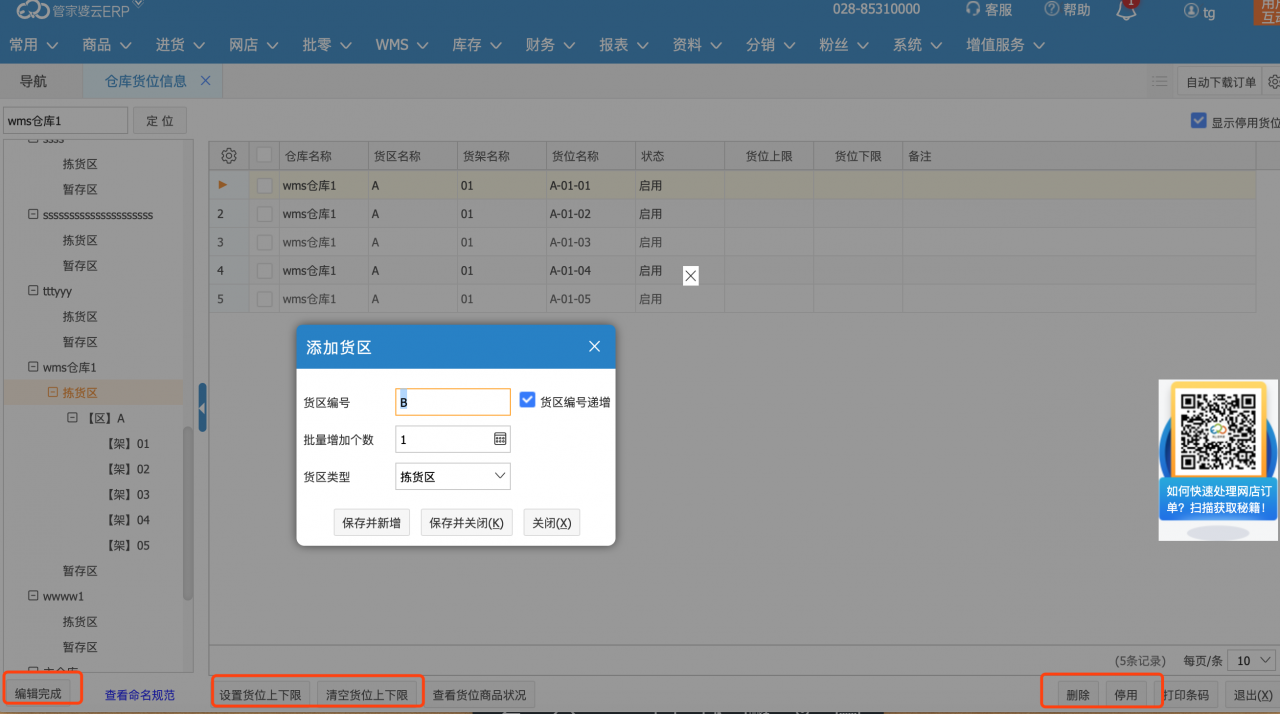The width and height of the screenshot is (1280, 714).
Task: Open the 查看命名规范 link
Action: click(140, 695)
